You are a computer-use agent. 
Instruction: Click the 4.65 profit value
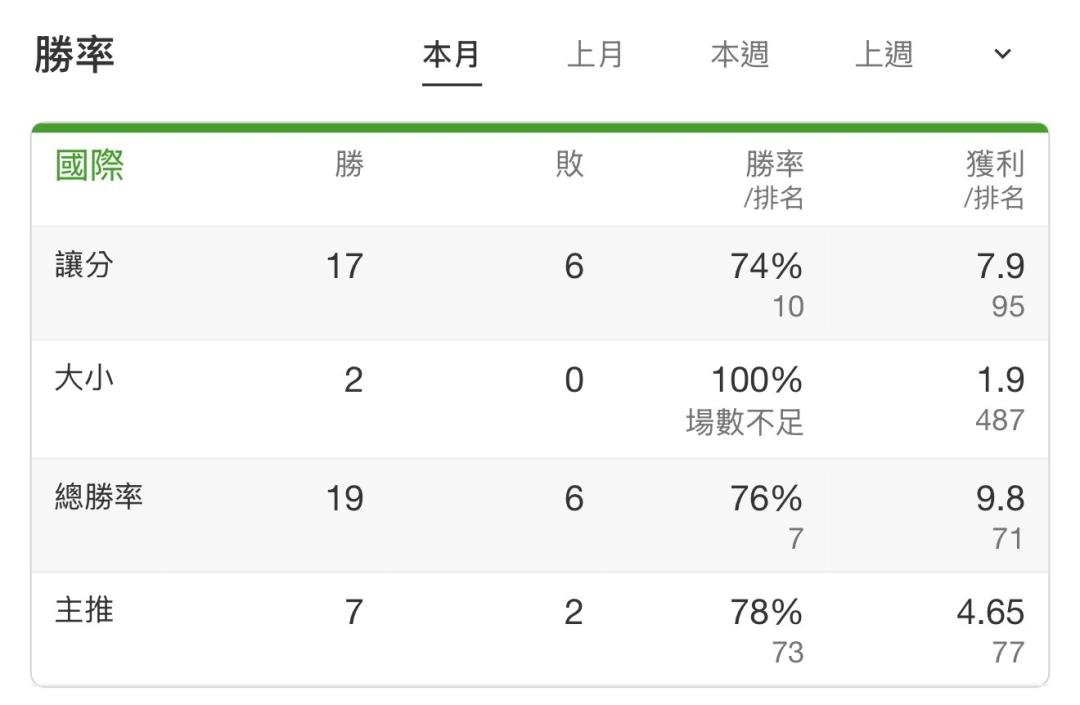(990, 612)
